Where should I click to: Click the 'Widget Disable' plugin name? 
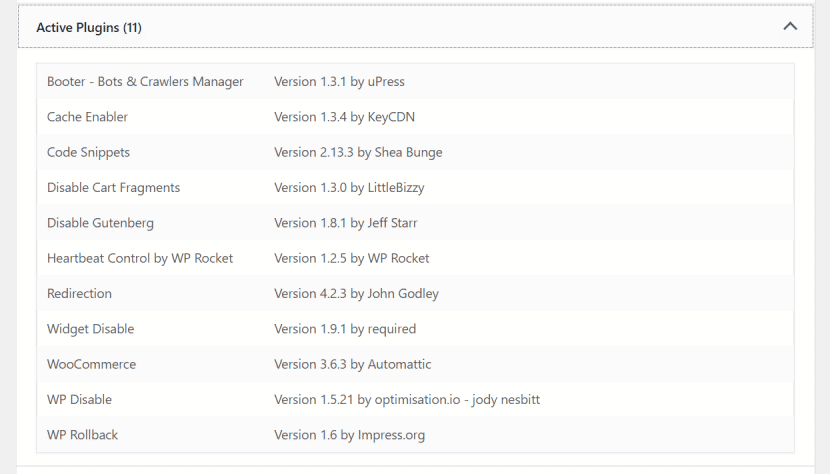pos(91,329)
